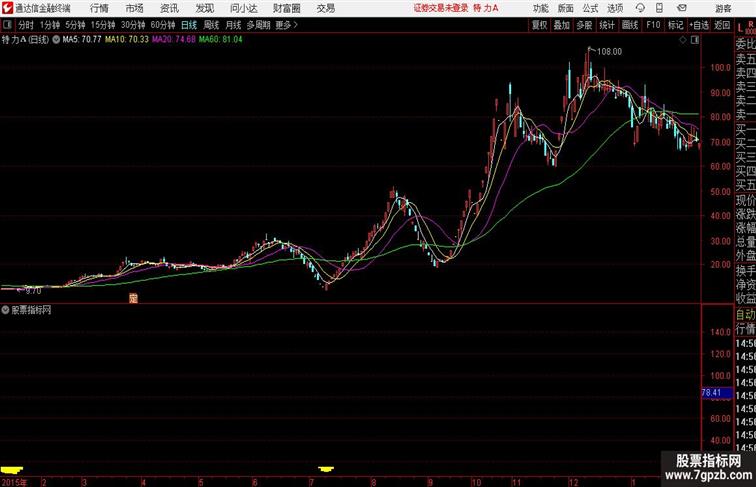Viewport: 756px width, 487px height.
Task: Select the 月线 monthly period
Action: click(x=233, y=25)
